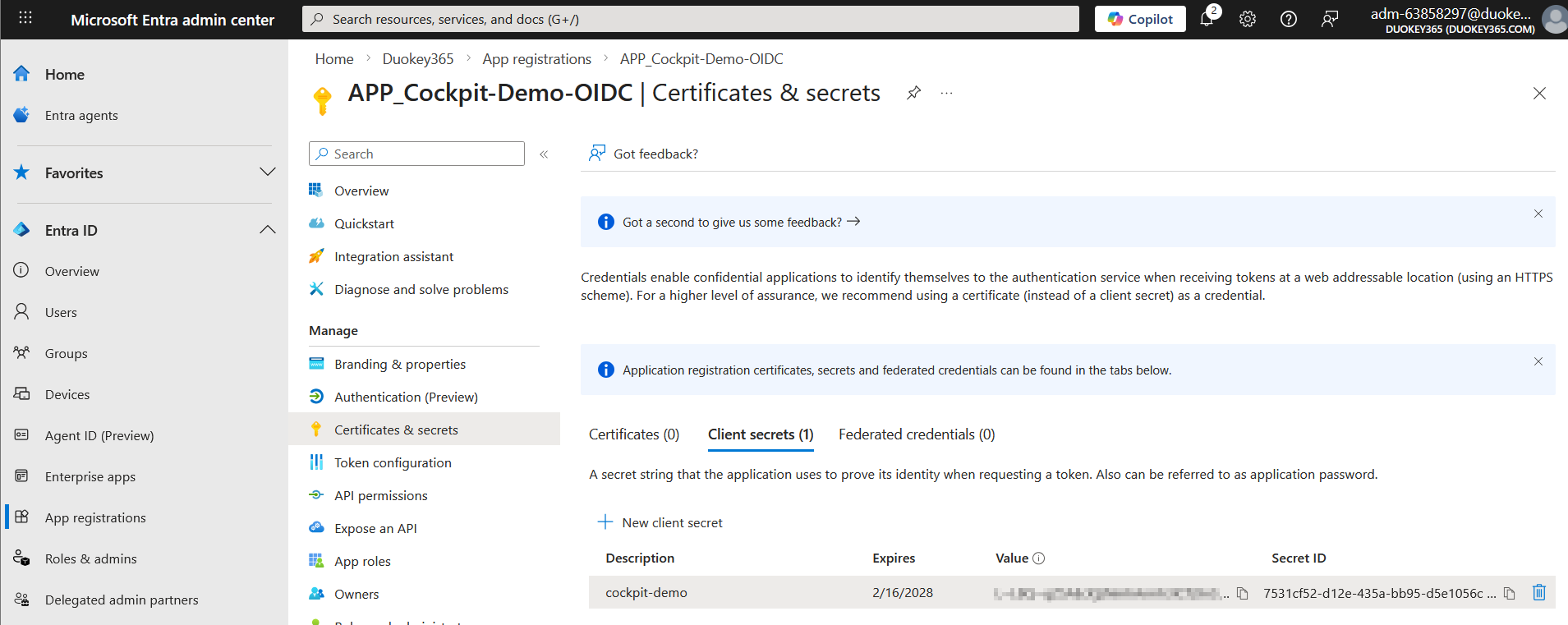Show info tooltip next to Value column
This screenshot has width=1568, height=625.
(1038, 558)
